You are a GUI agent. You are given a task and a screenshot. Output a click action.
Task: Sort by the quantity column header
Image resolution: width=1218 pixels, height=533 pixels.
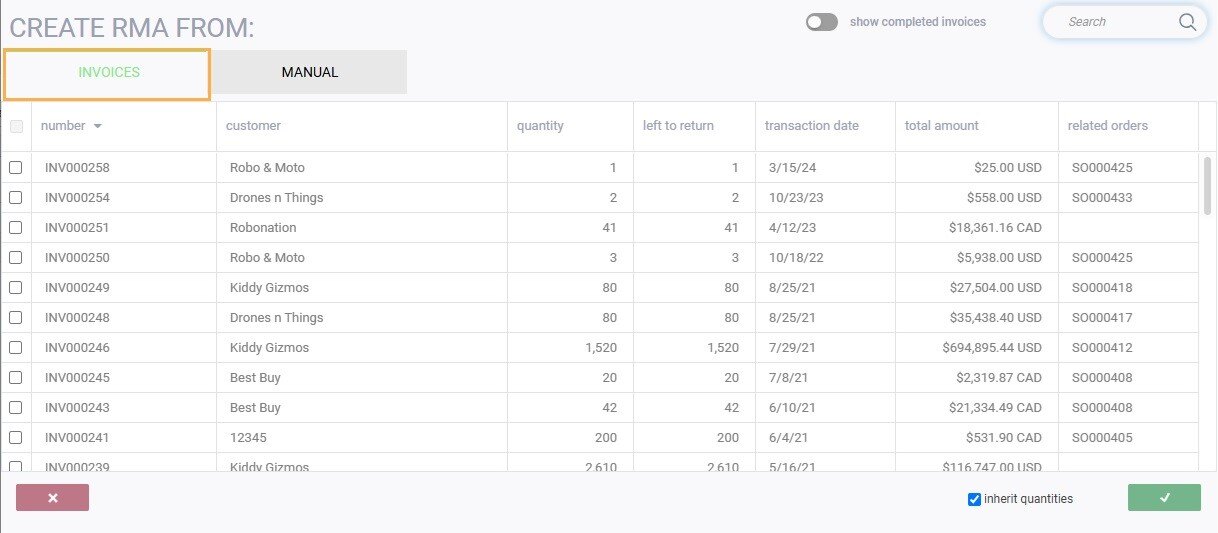pyautogui.click(x=540, y=126)
